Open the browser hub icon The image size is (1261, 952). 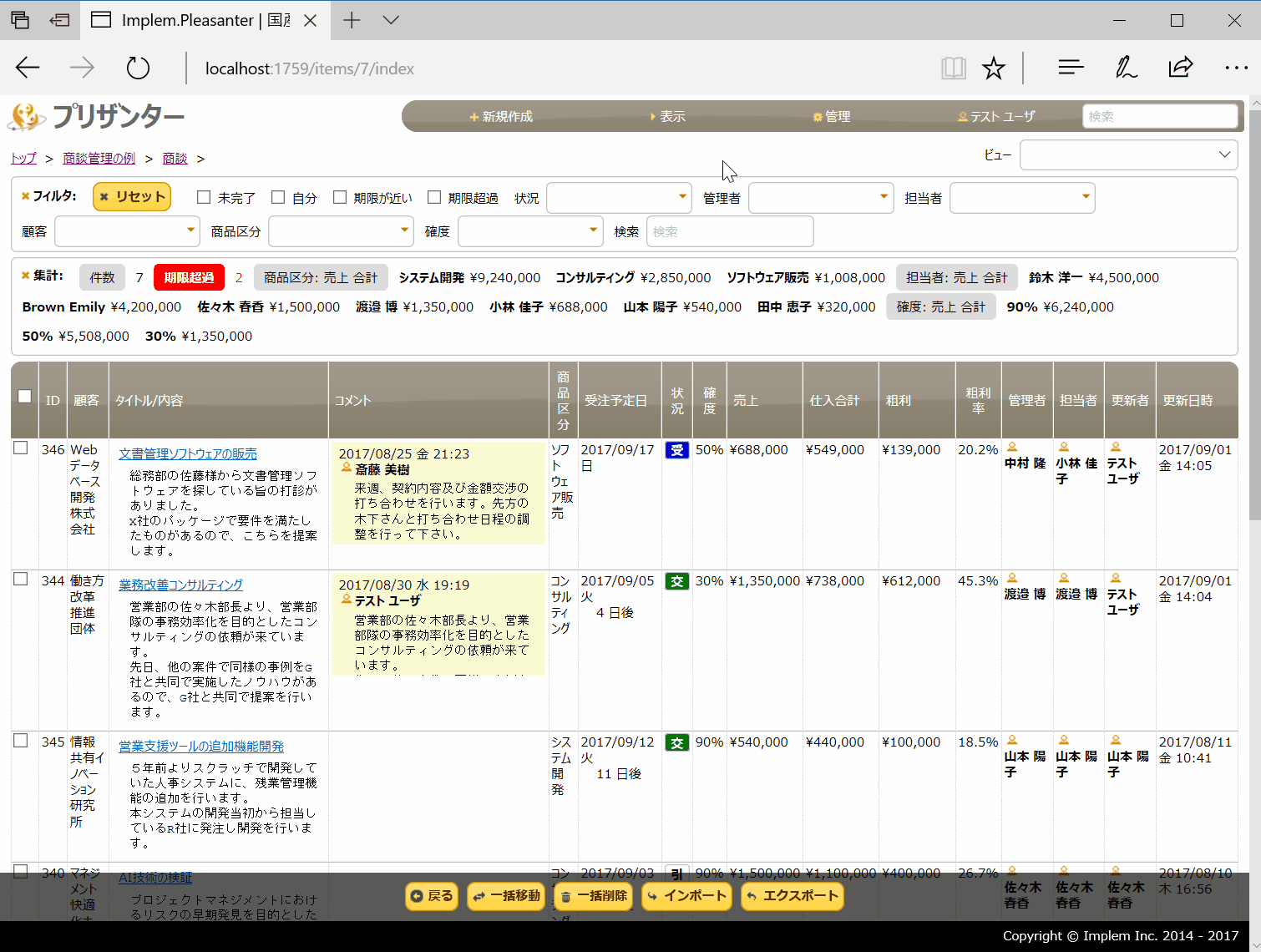1071,68
